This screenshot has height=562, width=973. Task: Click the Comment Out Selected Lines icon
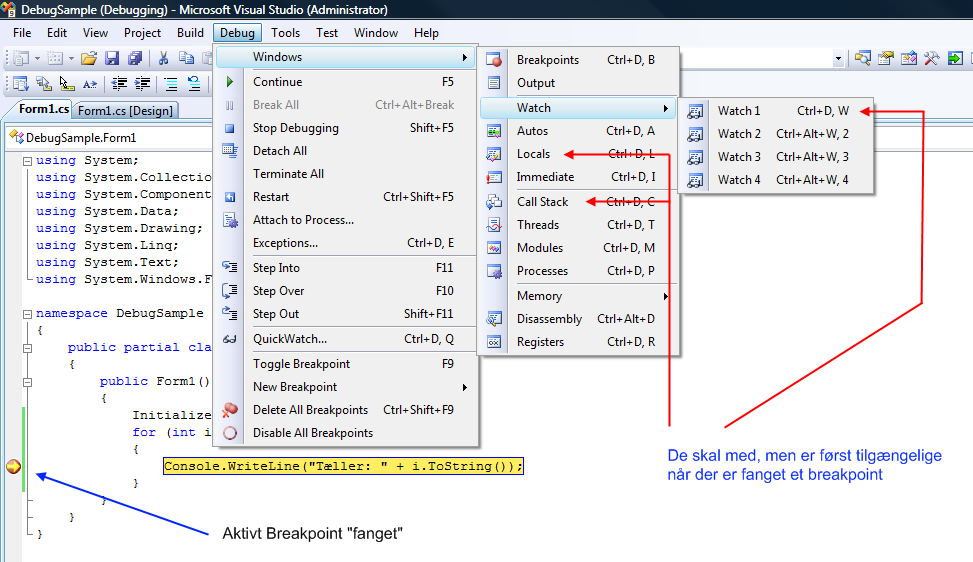(x=171, y=84)
